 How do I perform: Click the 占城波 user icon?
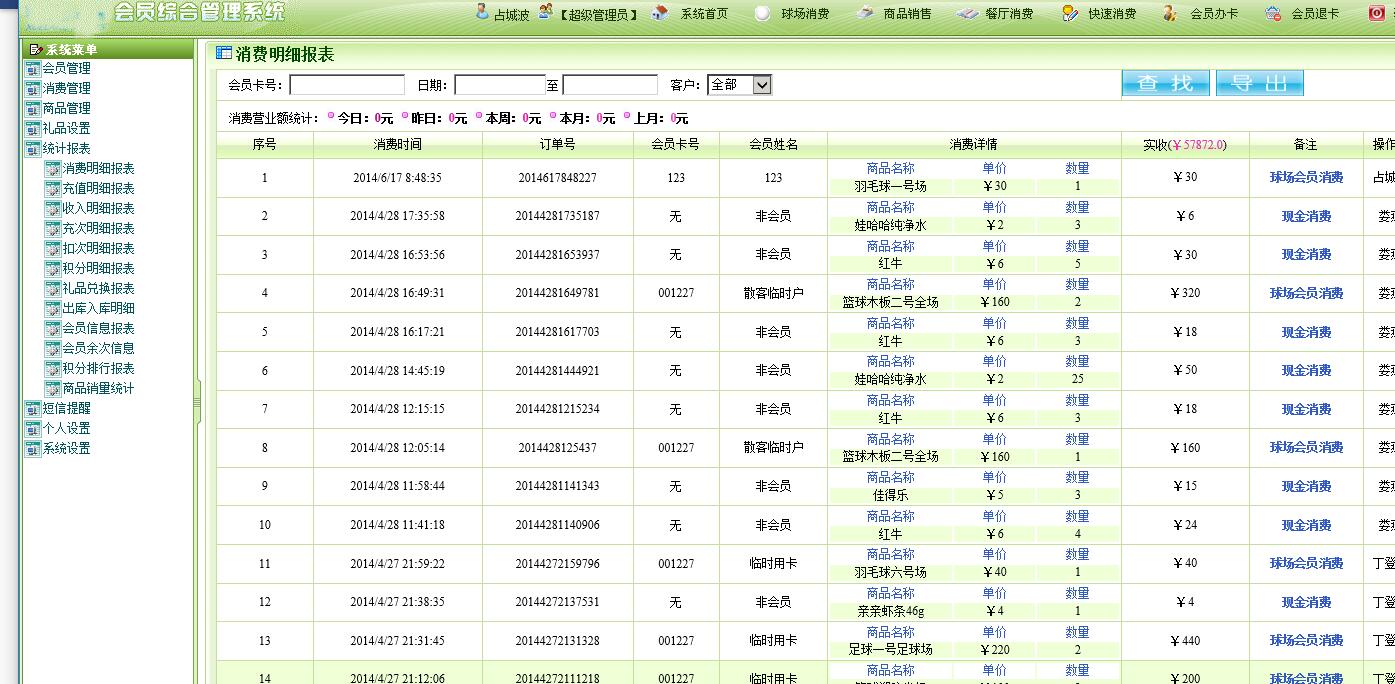(482, 13)
